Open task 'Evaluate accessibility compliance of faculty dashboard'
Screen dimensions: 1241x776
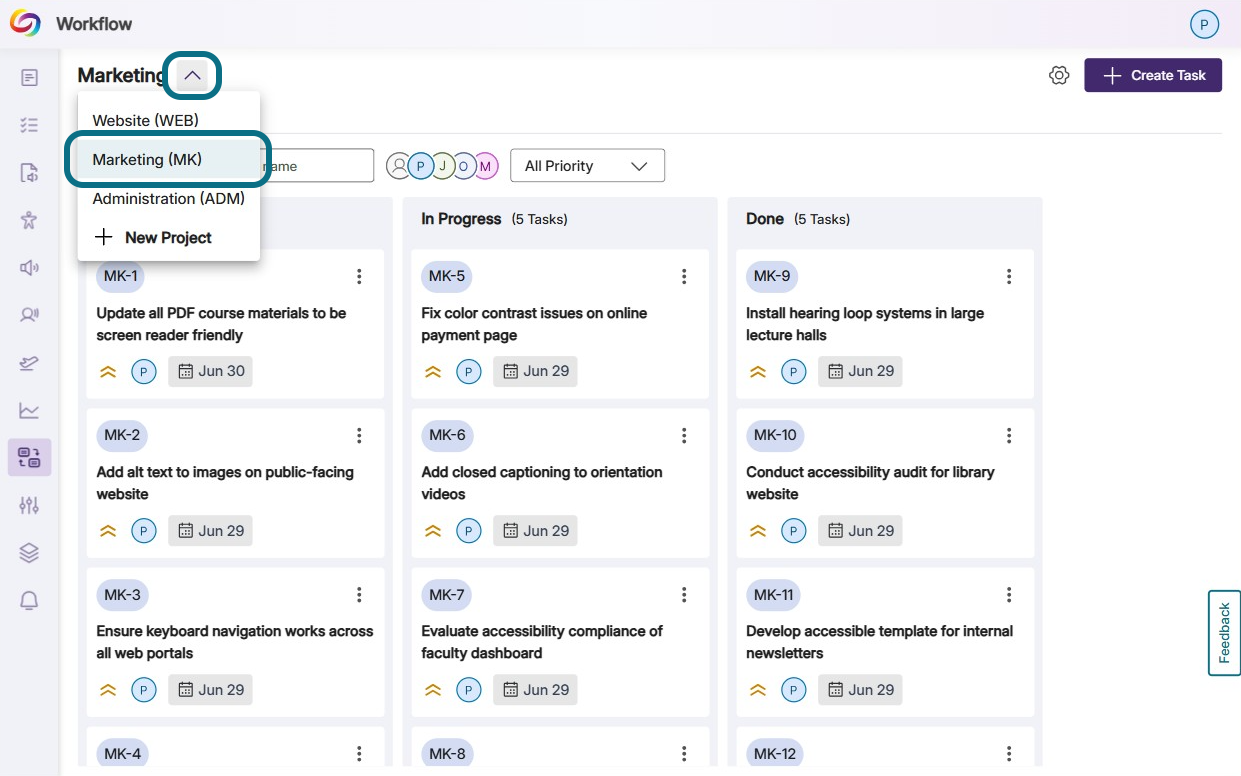coord(542,642)
